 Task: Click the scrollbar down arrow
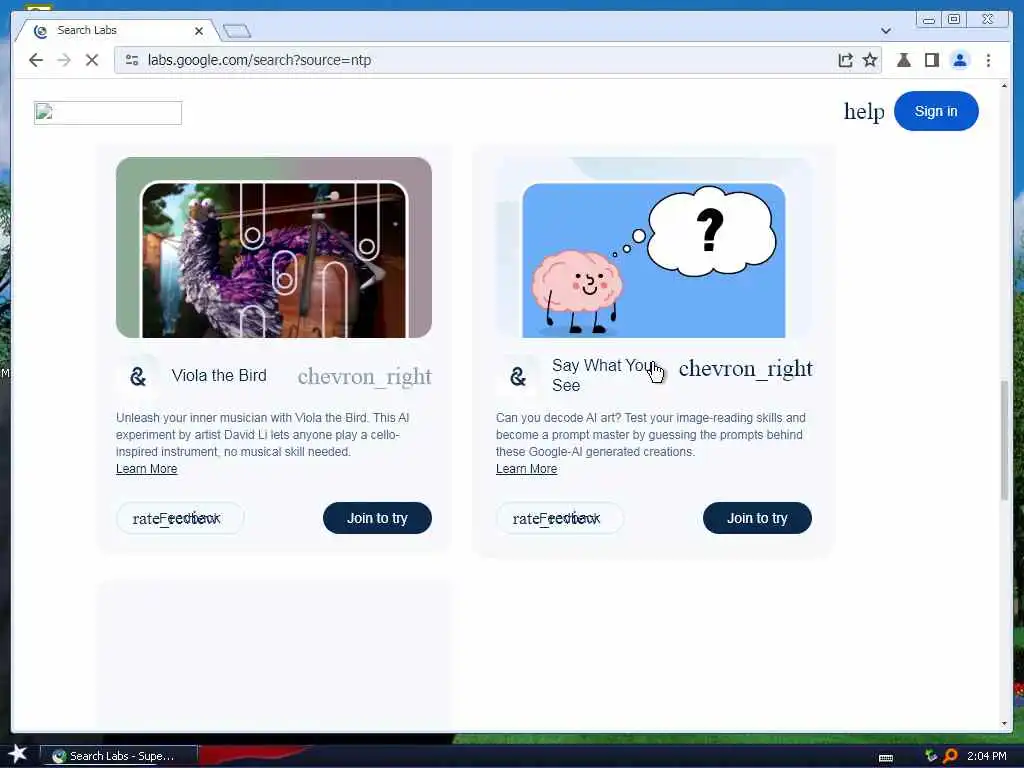pos(1004,724)
